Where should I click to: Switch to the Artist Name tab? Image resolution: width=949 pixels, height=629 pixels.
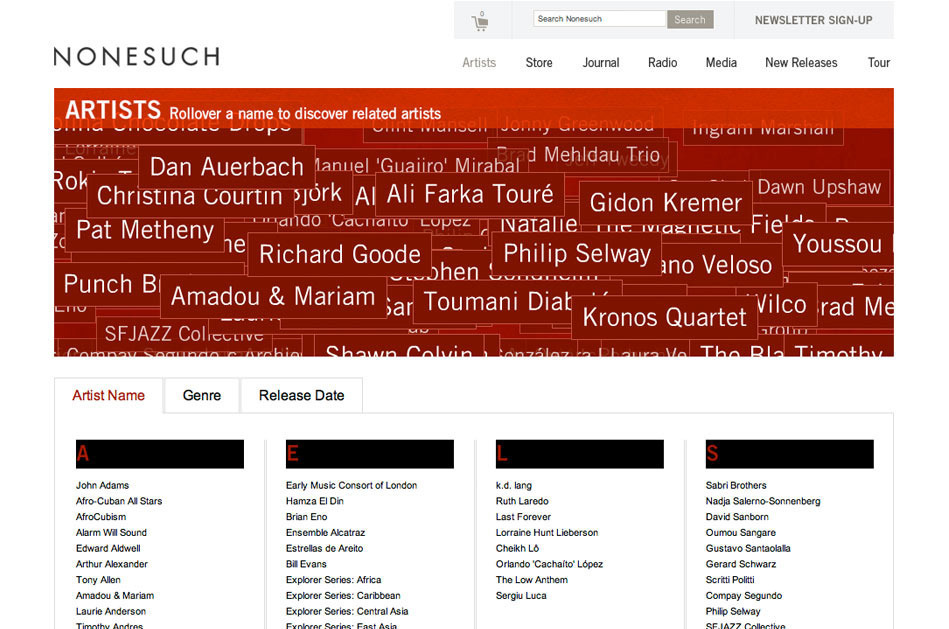108,395
